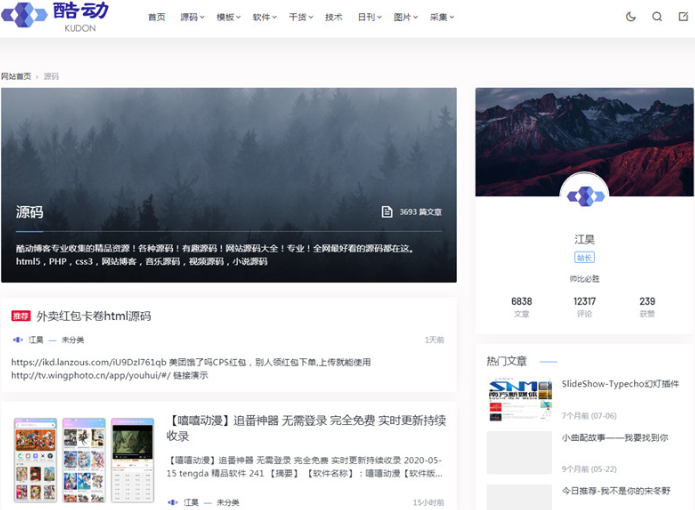Click the 网站首页 breadcrumb link
Screen dimensions: 695x510
click(x=16, y=76)
